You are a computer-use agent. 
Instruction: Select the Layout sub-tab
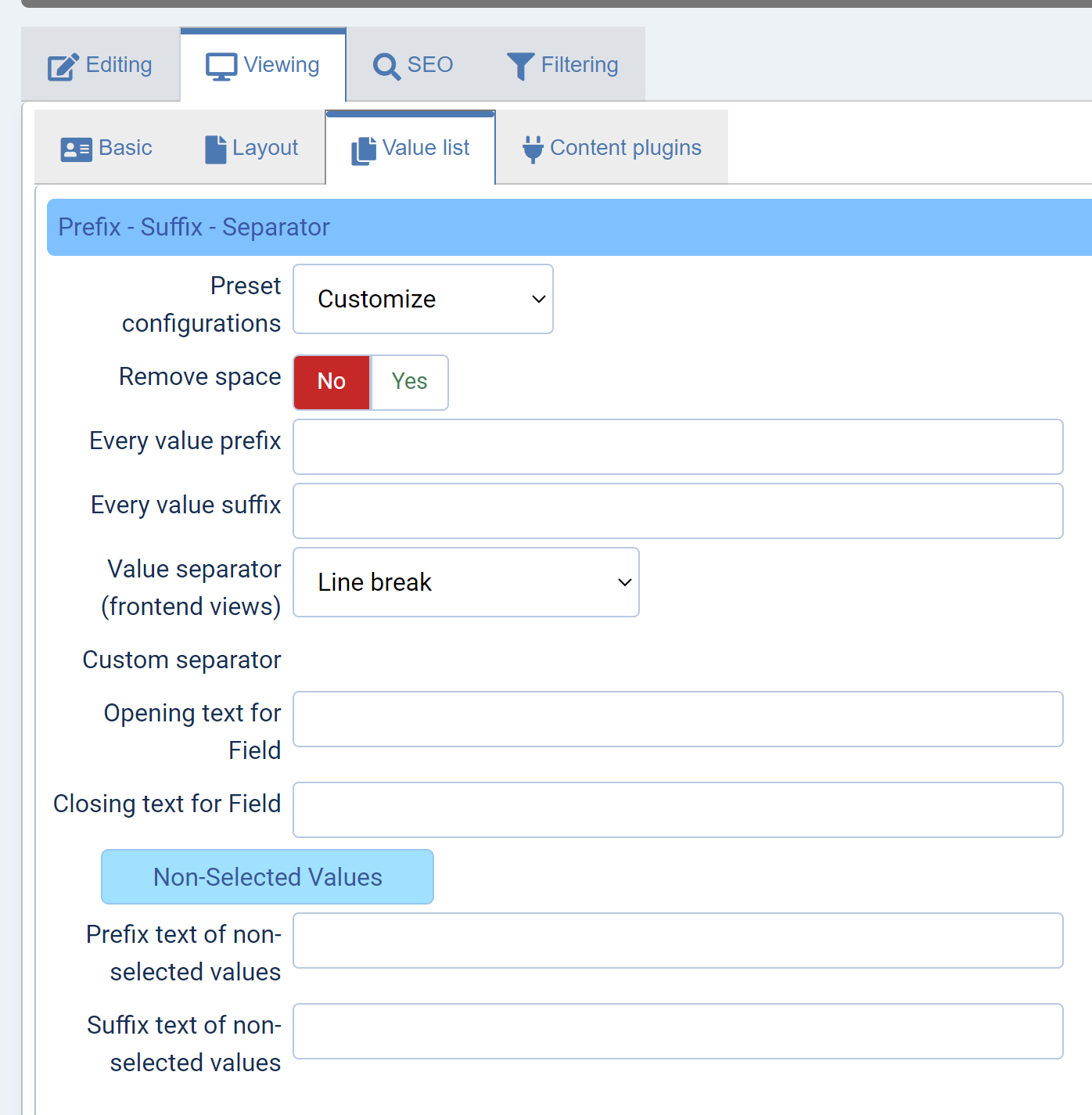[252, 148]
